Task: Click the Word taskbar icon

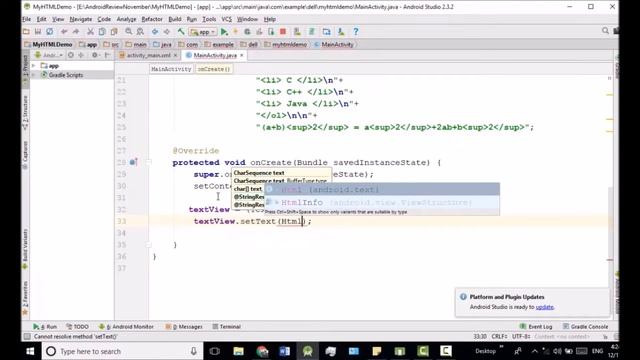Action: 284,351
